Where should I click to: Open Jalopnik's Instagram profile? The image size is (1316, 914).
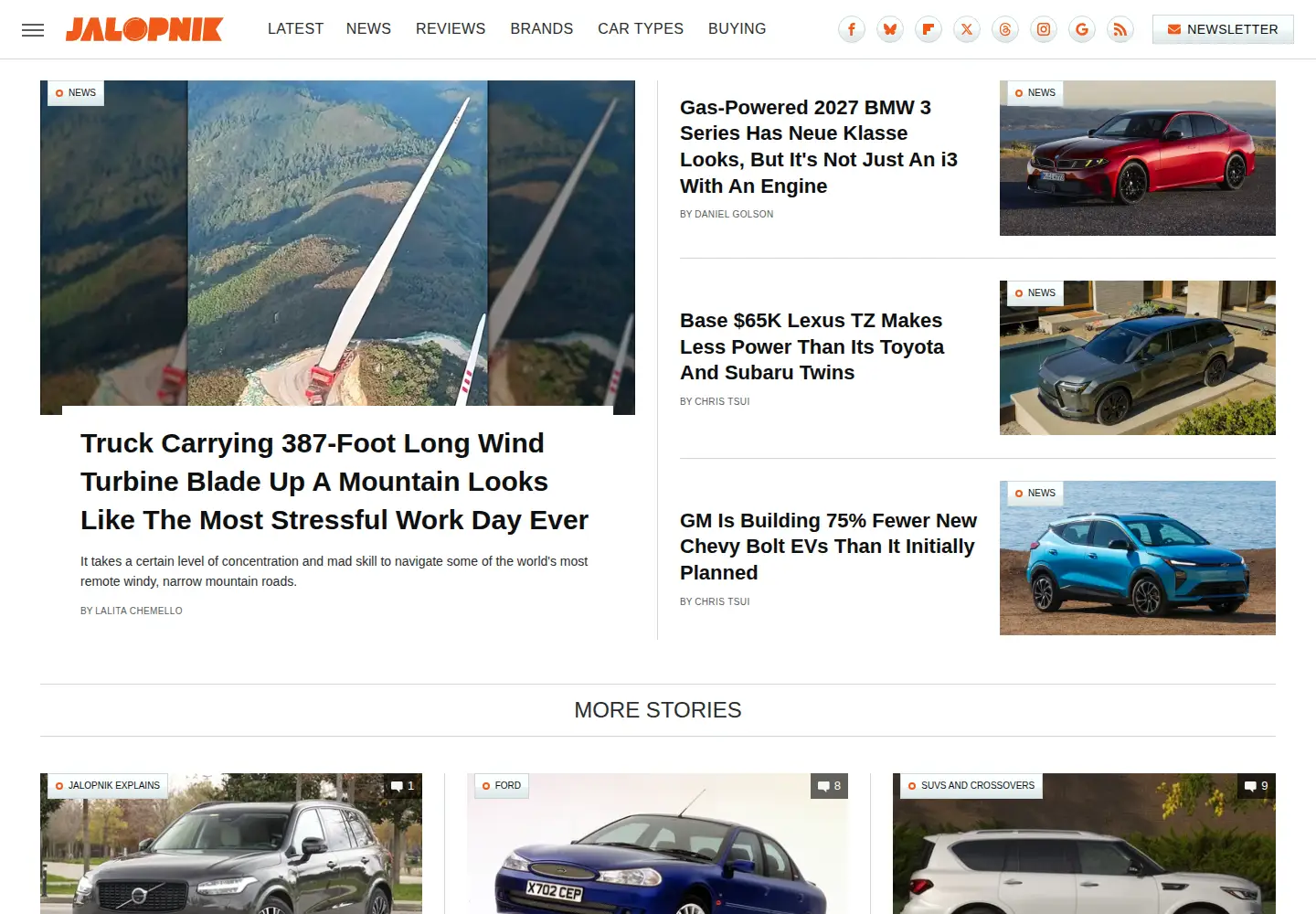tap(1044, 29)
